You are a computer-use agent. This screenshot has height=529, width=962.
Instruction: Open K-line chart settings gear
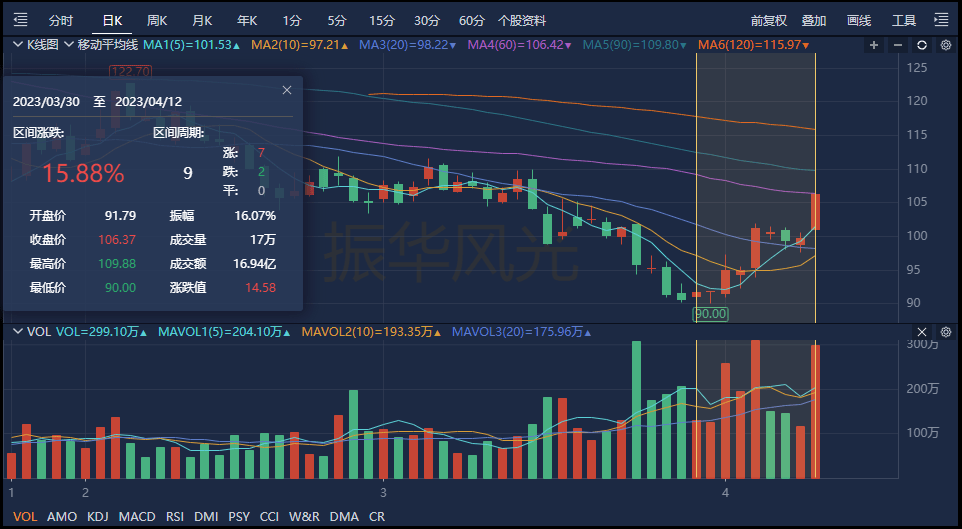coord(946,45)
